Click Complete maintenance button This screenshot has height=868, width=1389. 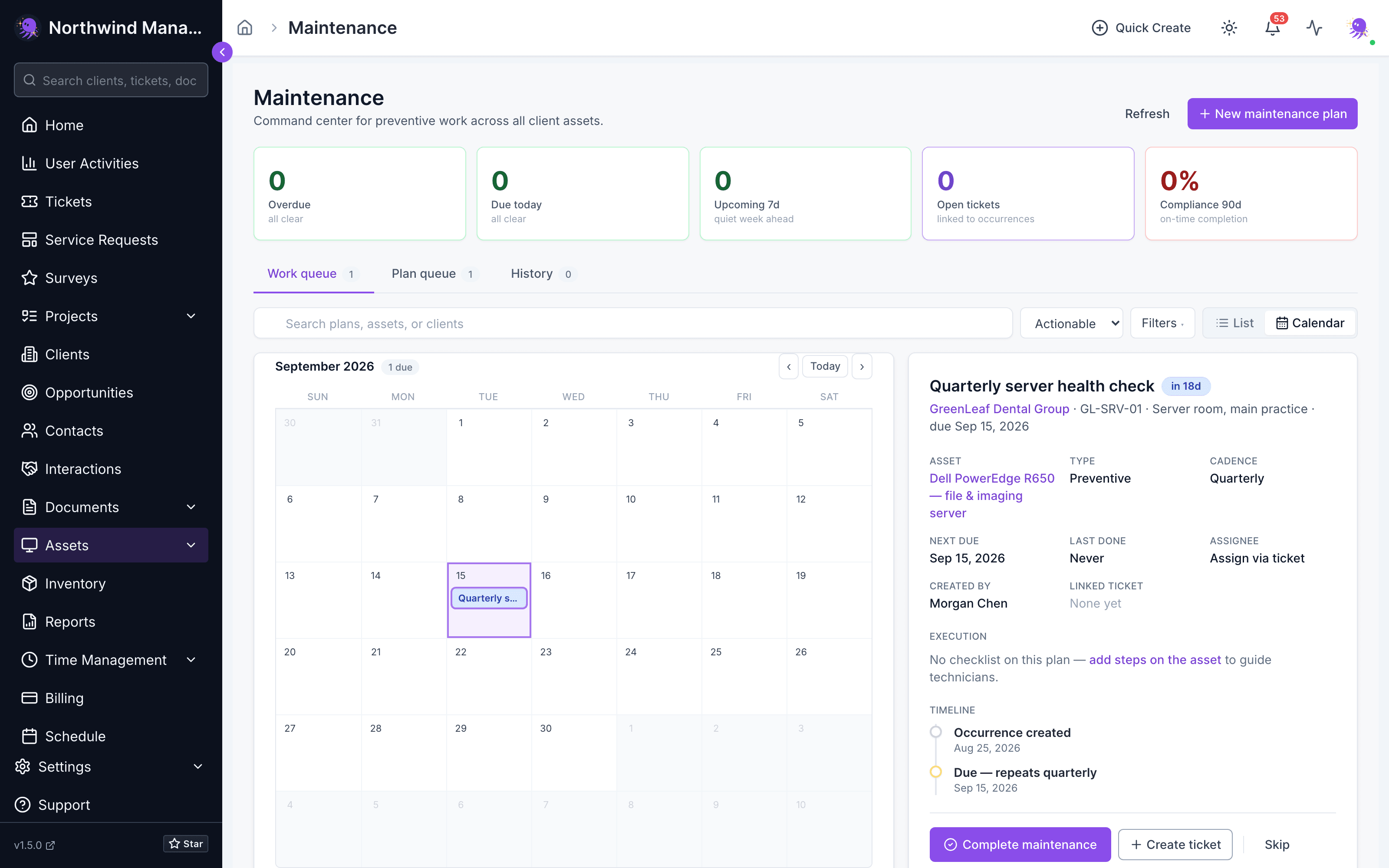(1020, 845)
